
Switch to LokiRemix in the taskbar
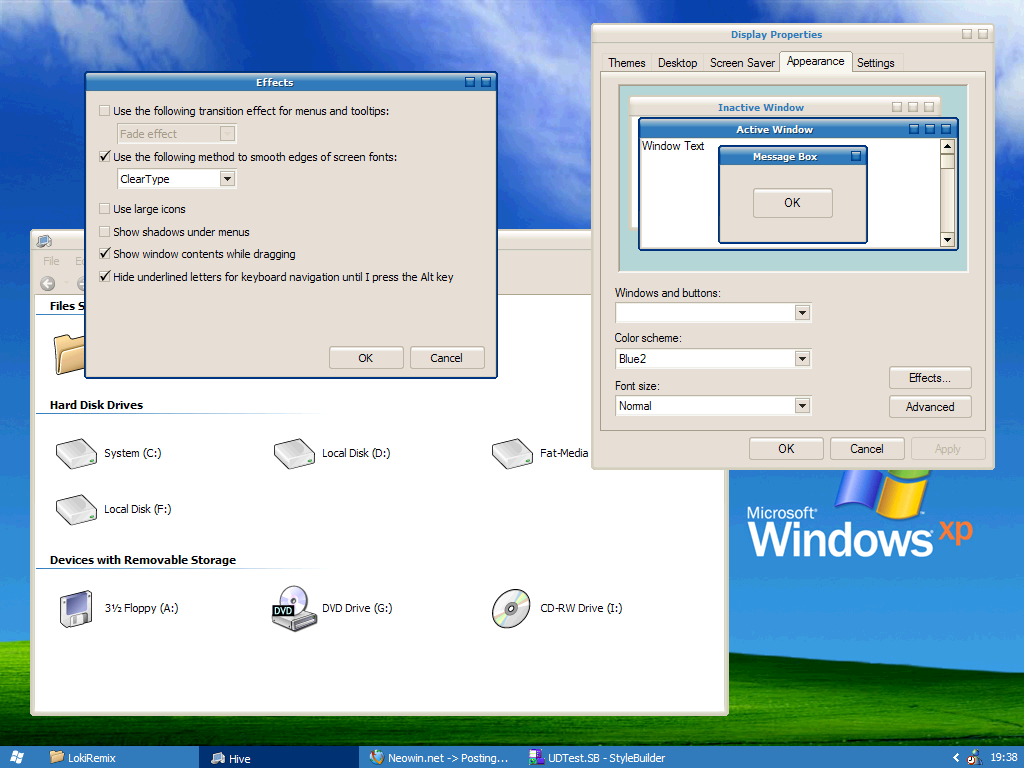tap(90, 758)
